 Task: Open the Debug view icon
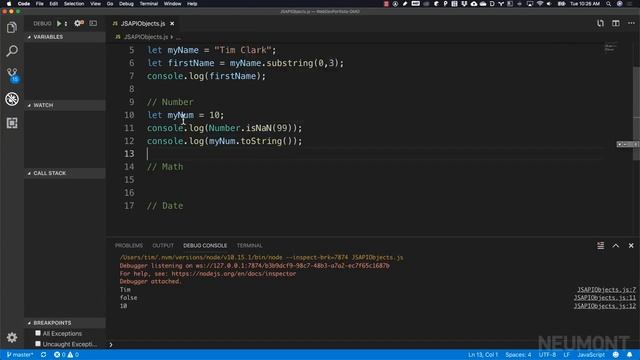tap(12, 99)
